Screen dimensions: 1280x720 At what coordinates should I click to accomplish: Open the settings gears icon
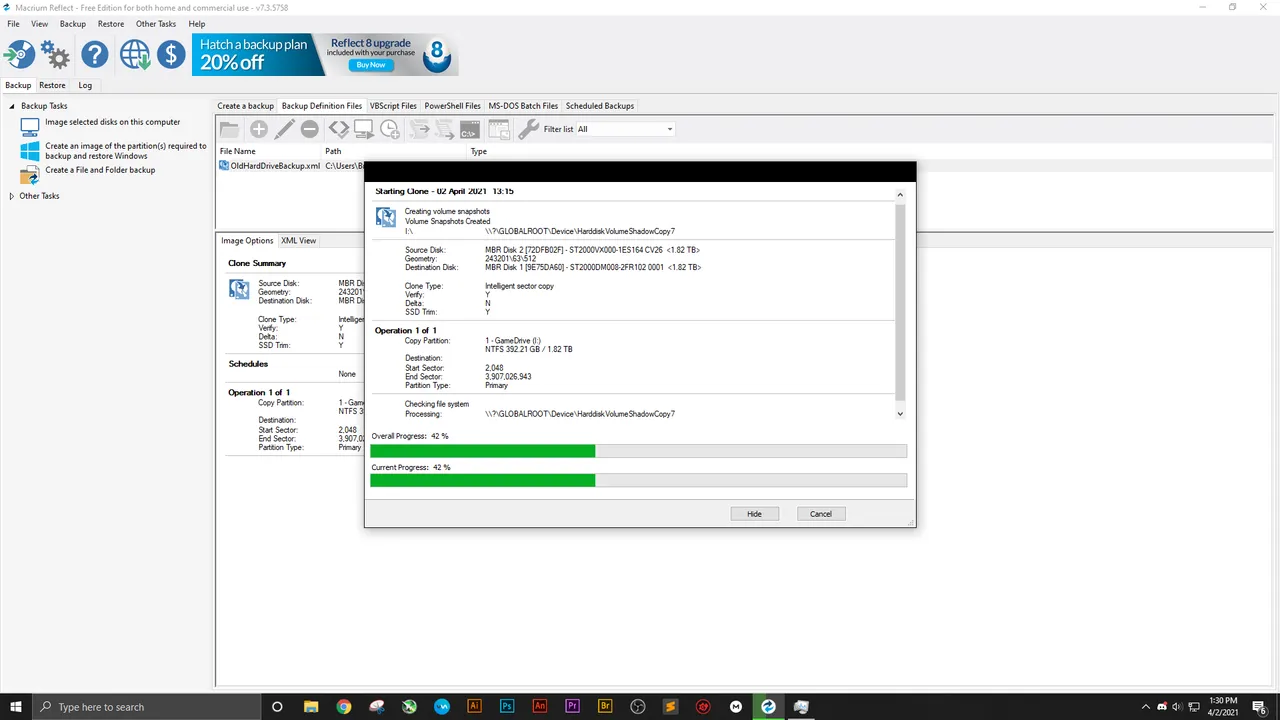[x=55, y=54]
